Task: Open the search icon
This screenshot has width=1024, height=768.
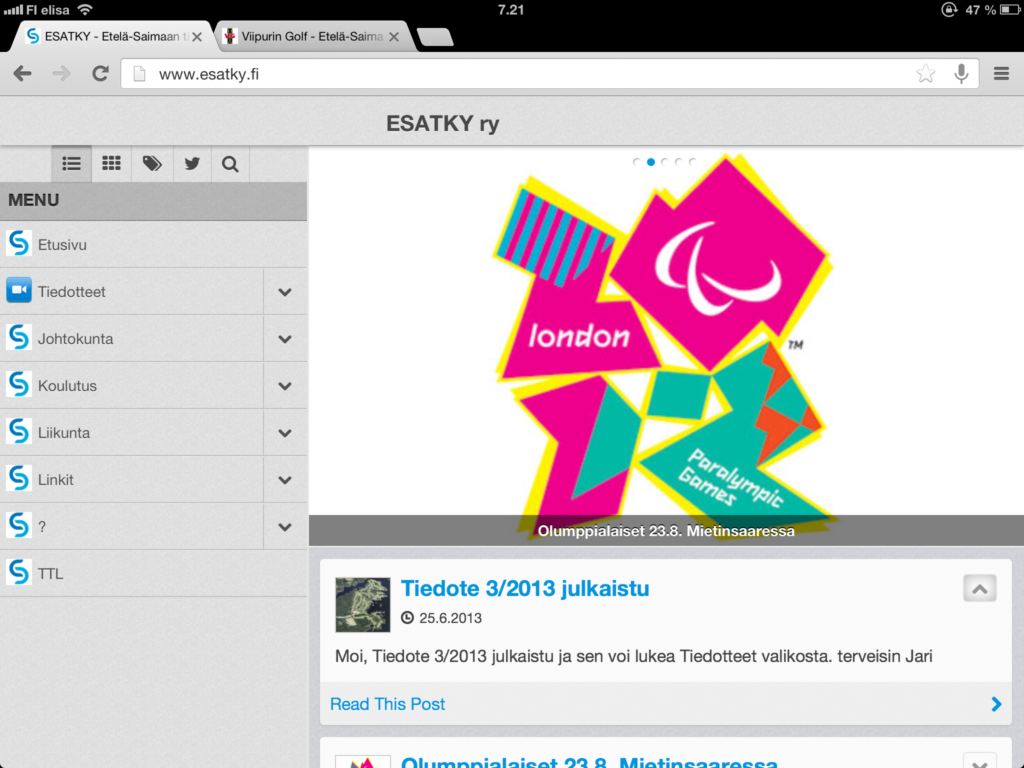Action: point(230,163)
